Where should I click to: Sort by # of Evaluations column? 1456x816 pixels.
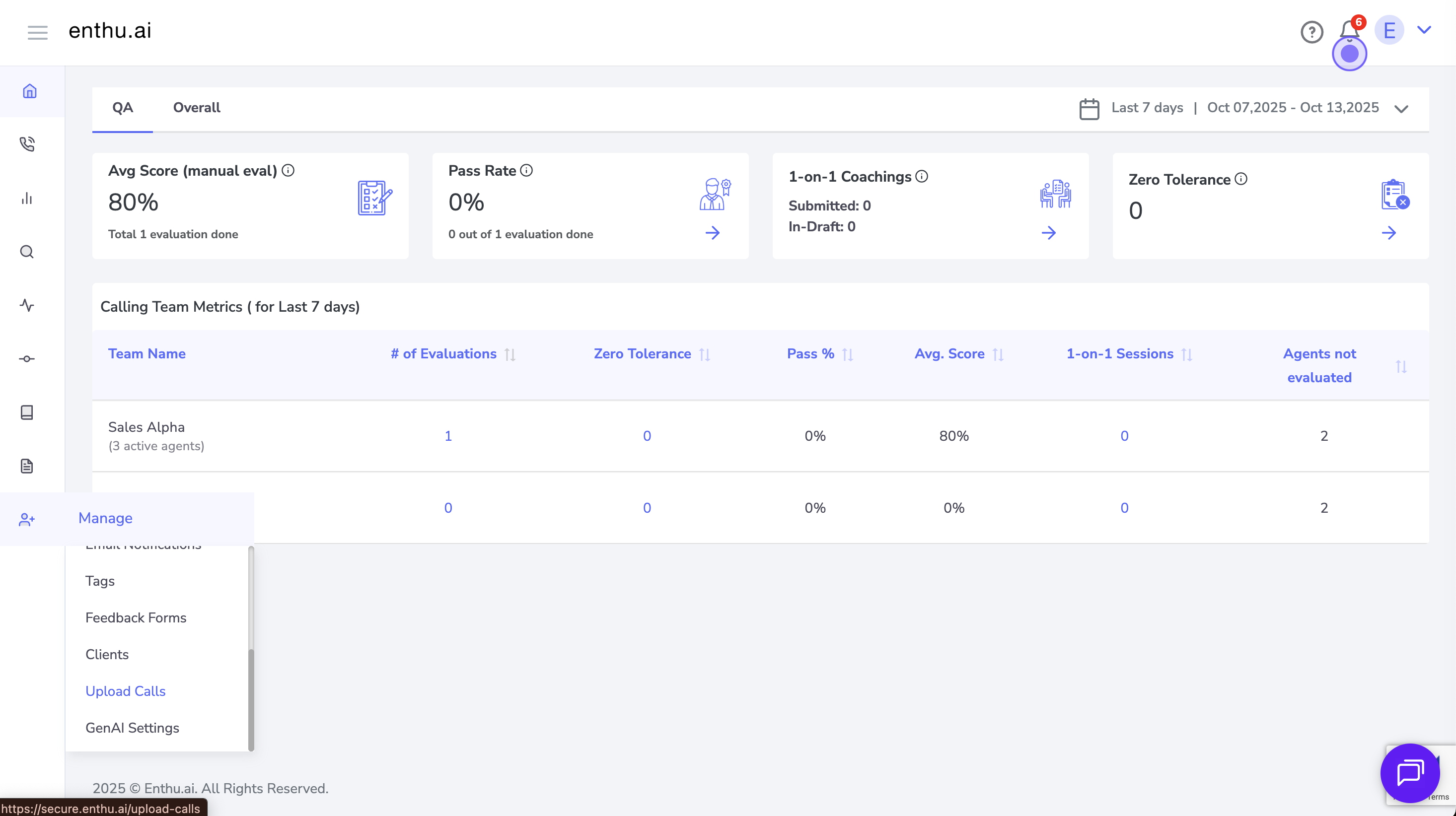coord(510,354)
